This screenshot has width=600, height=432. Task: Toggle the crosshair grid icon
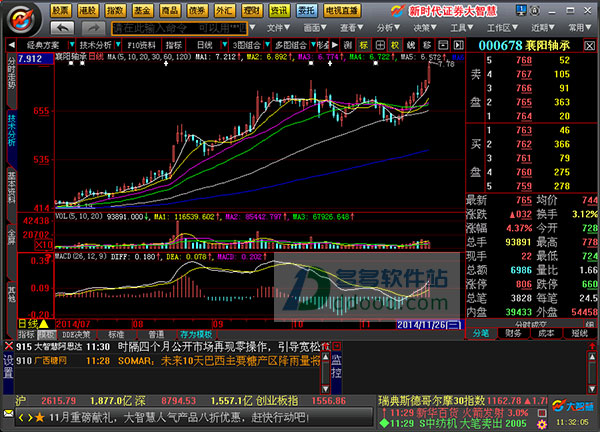[x=380, y=45]
